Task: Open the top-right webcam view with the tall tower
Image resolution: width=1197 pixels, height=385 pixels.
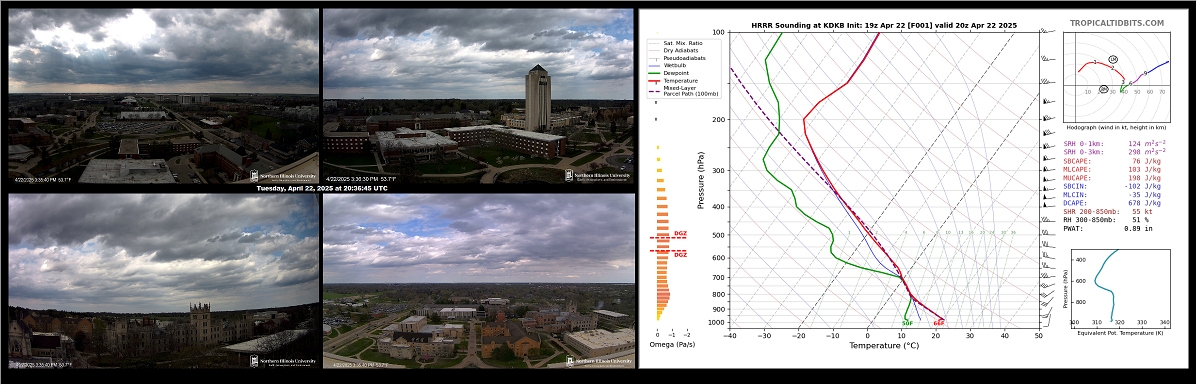Action: point(478,95)
